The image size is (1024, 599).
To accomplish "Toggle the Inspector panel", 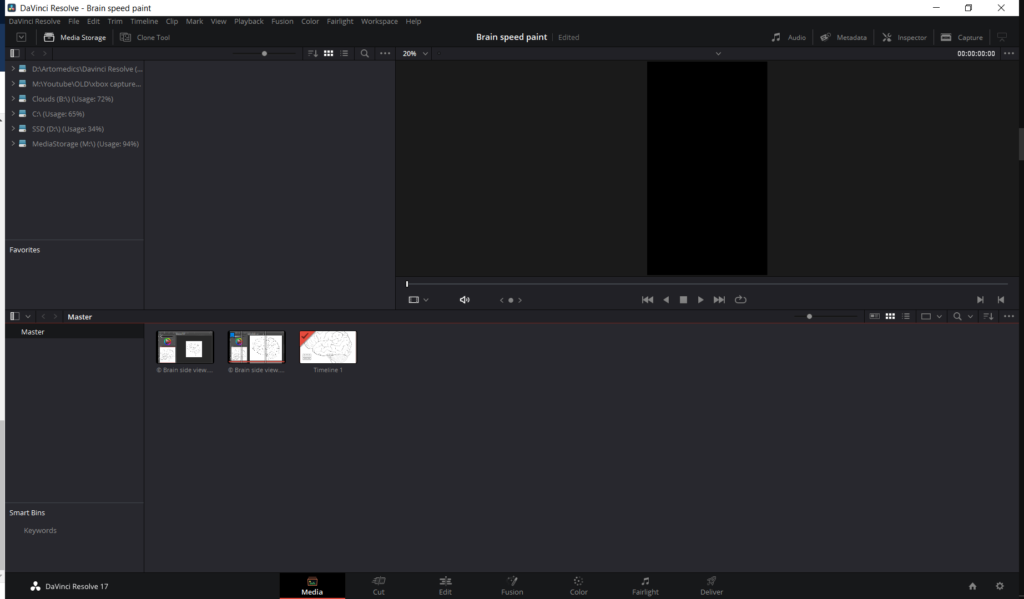I will click(x=903, y=37).
